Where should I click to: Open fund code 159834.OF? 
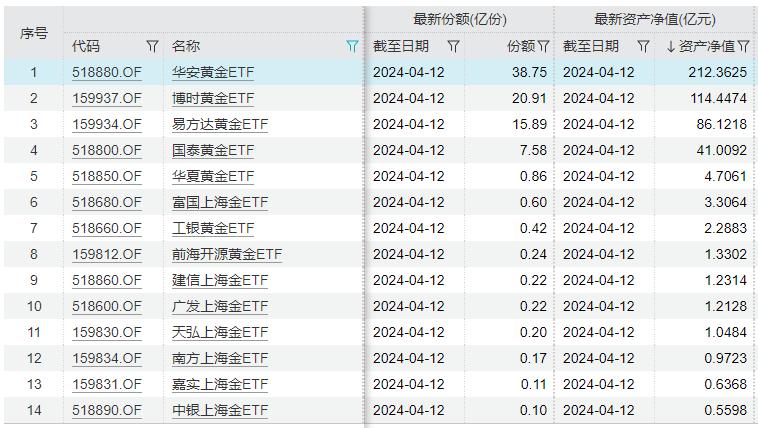tap(107, 358)
